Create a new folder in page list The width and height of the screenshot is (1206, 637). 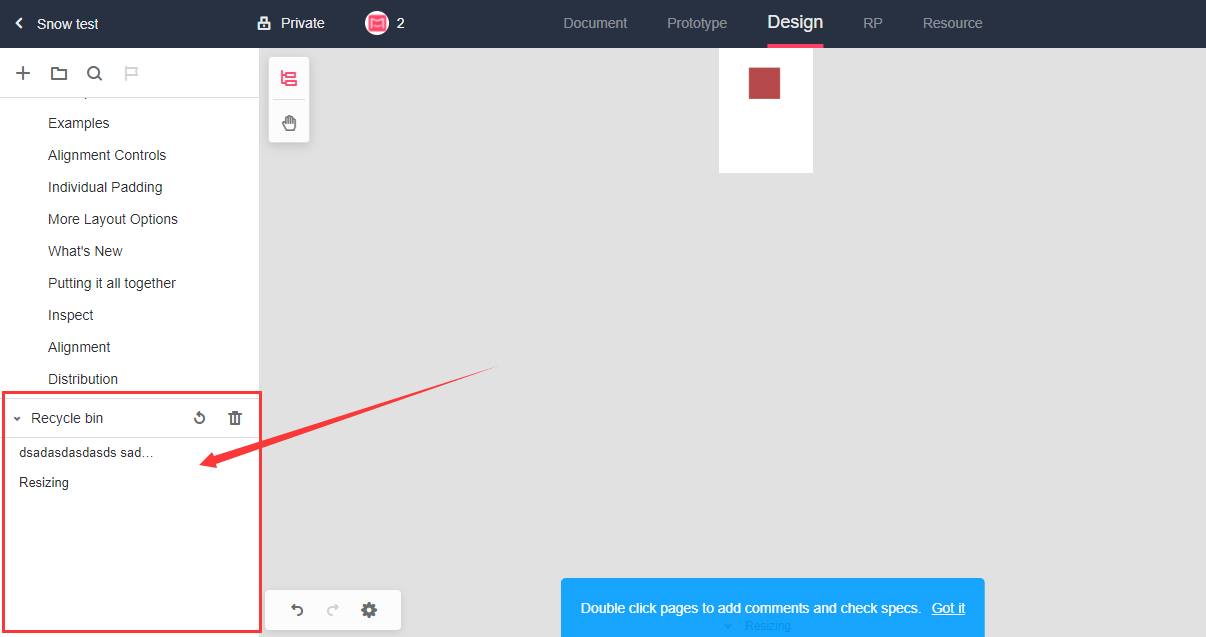coord(59,73)
